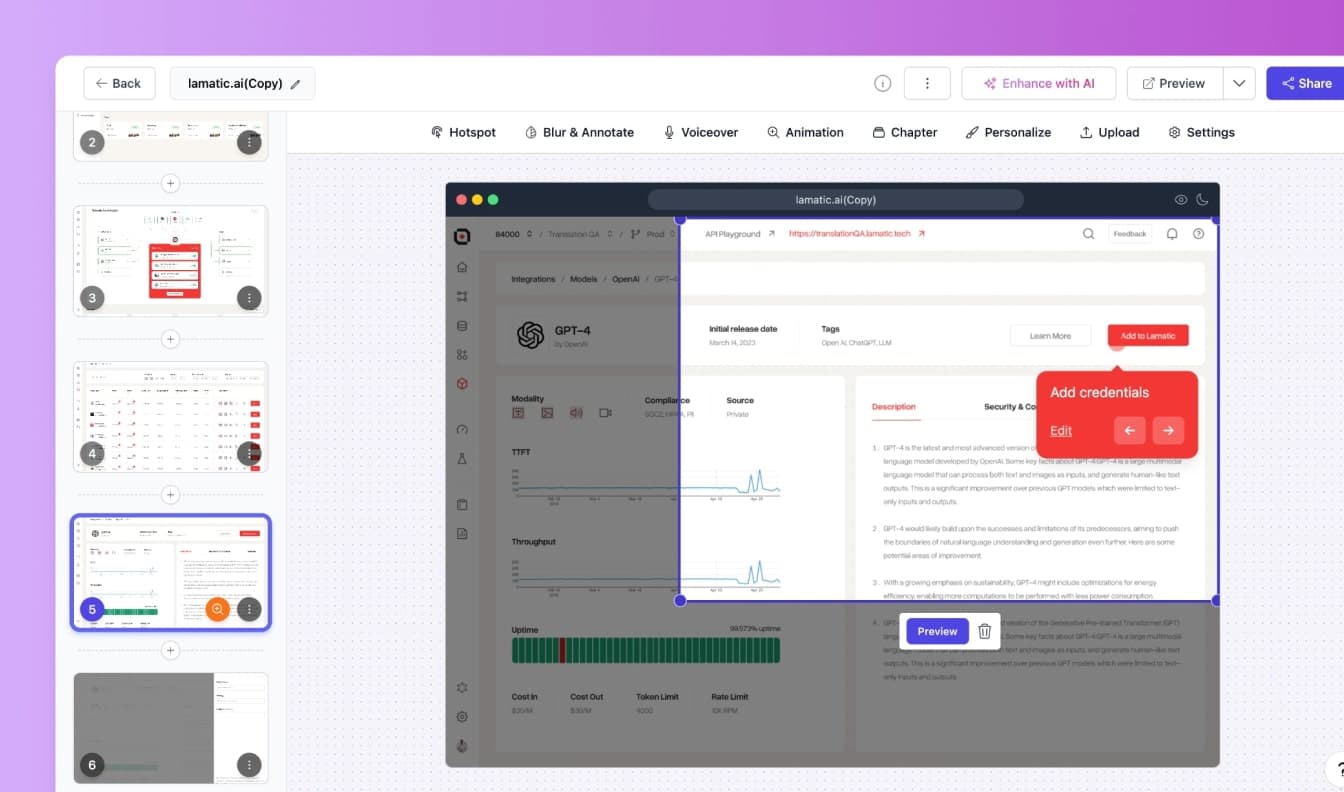Click the lamatic.ai(Copy) address bar
This screenshot has width=1344, height=792.
[836, 200]
